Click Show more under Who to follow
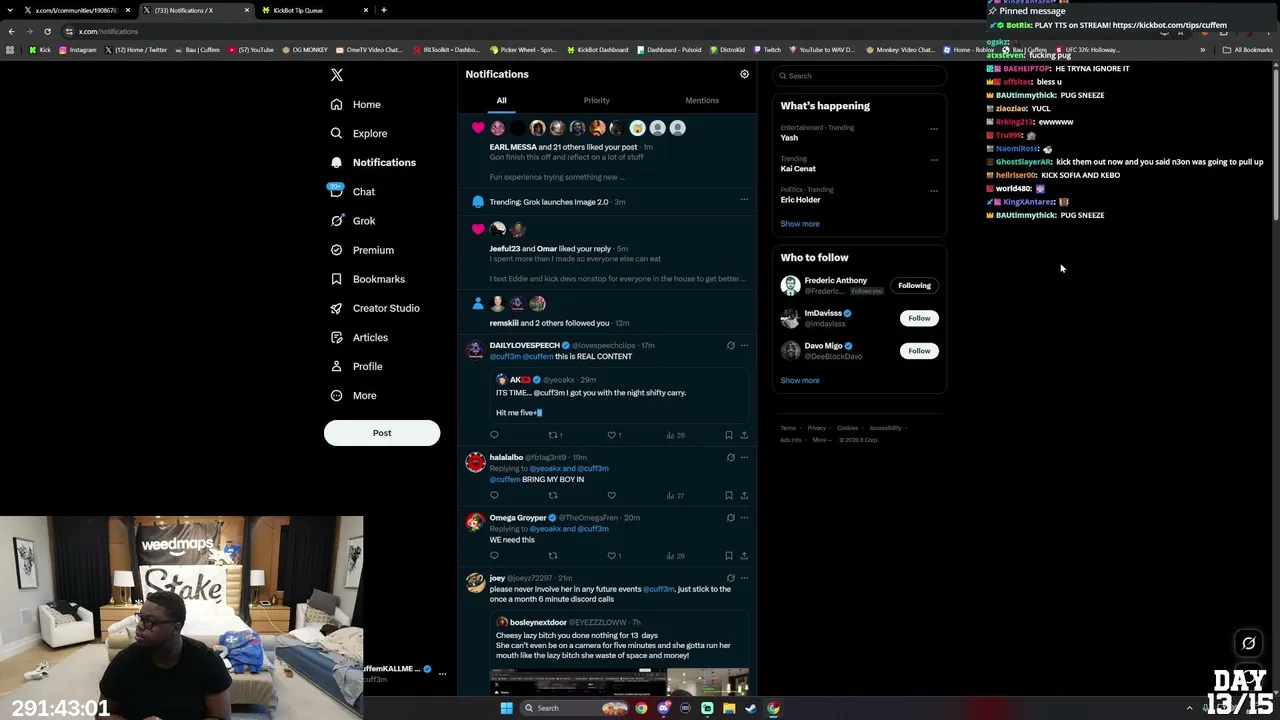This screenshot has width=1280, height=720. 800,380
